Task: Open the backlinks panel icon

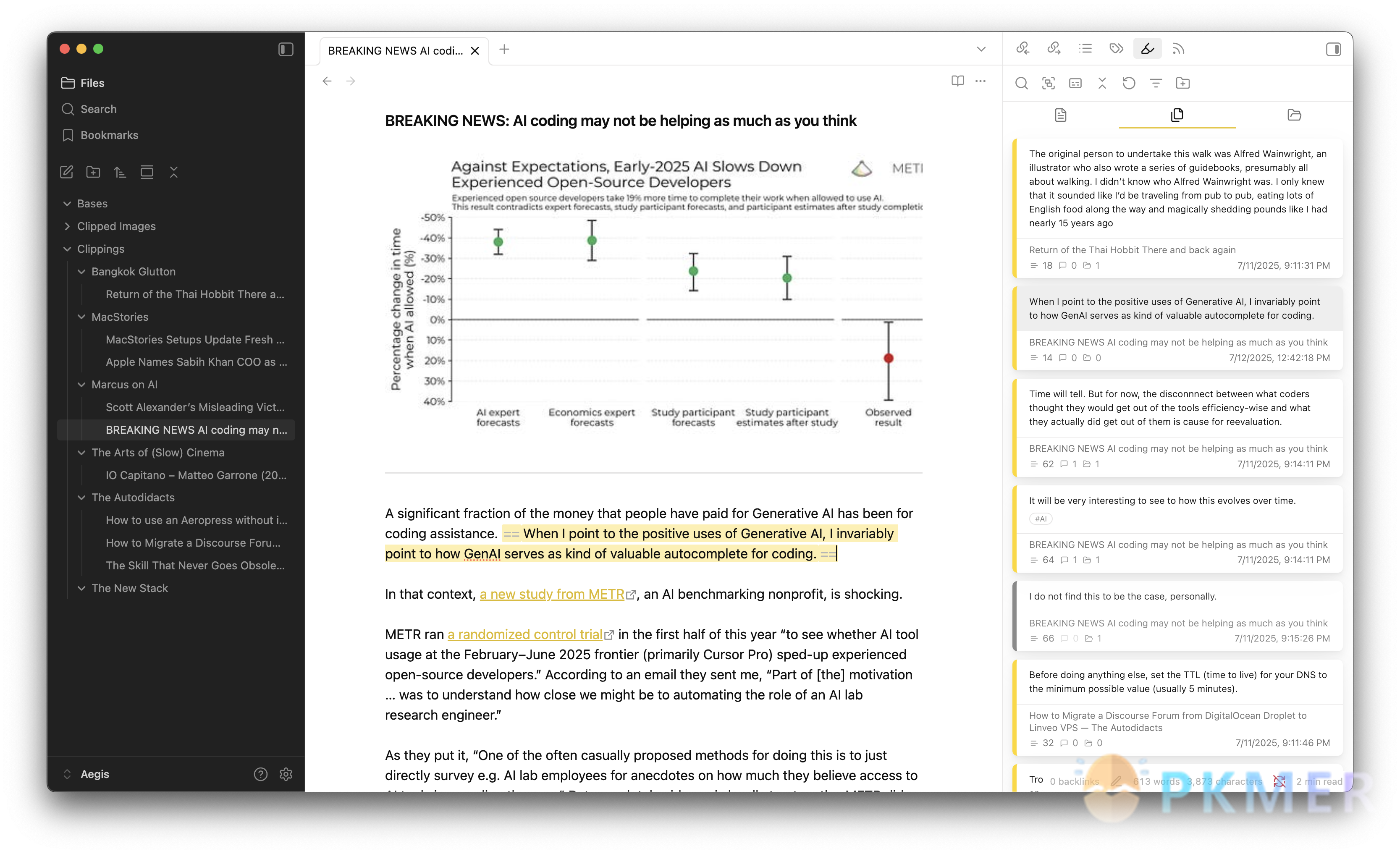Action: tap(1023, 50)
